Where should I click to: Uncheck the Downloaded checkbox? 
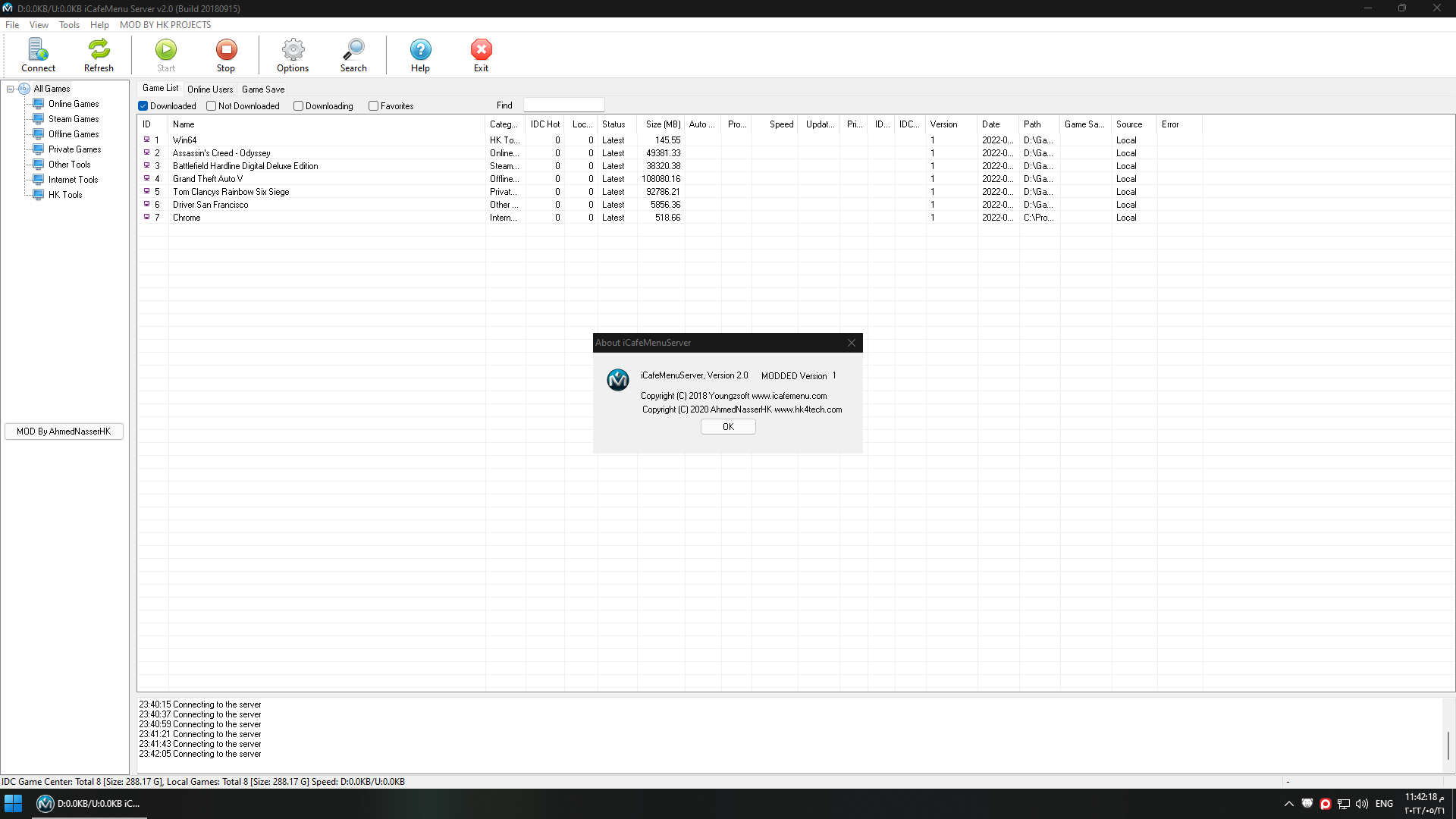pos(143,106)
